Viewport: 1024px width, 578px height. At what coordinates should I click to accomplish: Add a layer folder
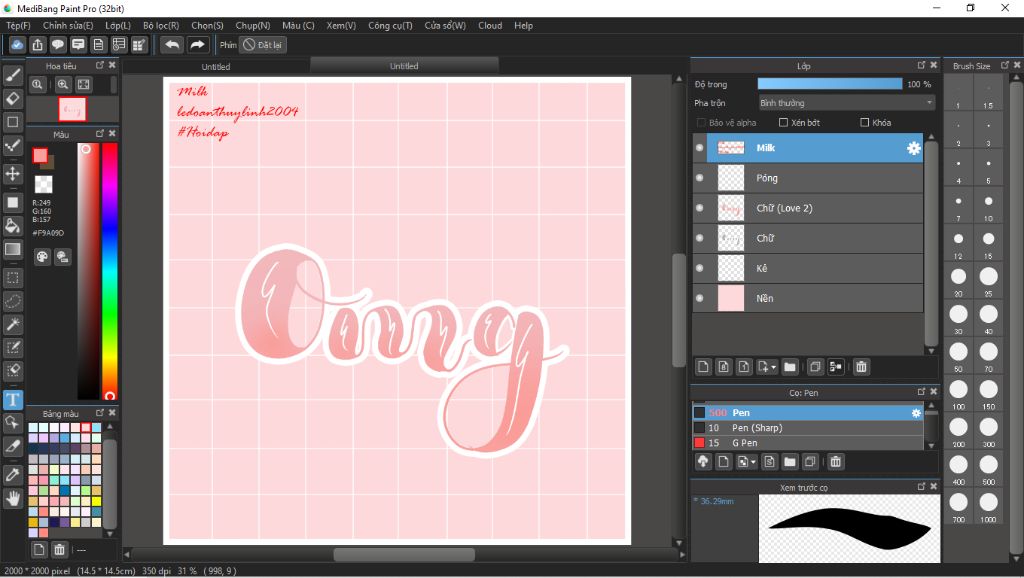point(790,367)
